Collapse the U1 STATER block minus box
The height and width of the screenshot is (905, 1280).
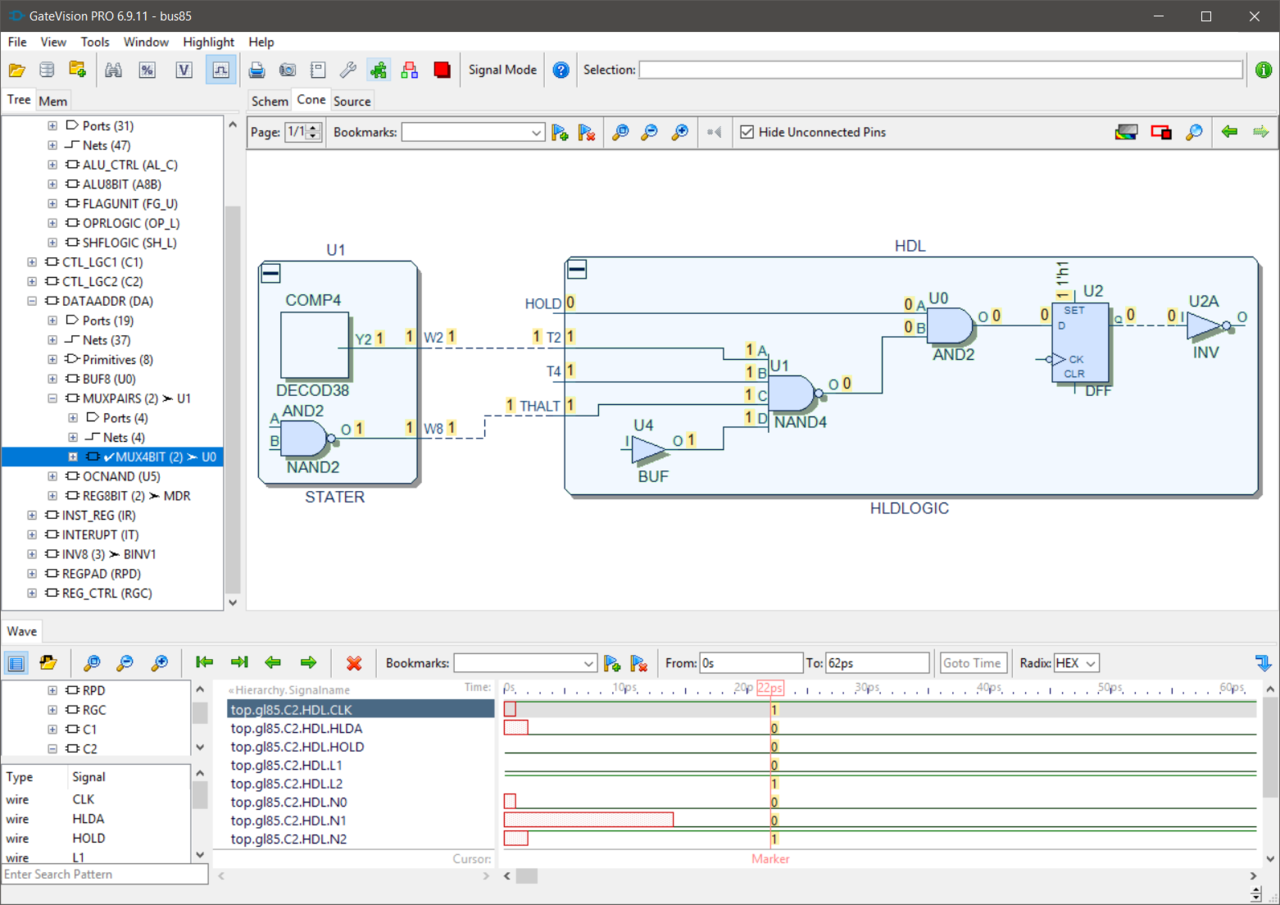point(270,274)
